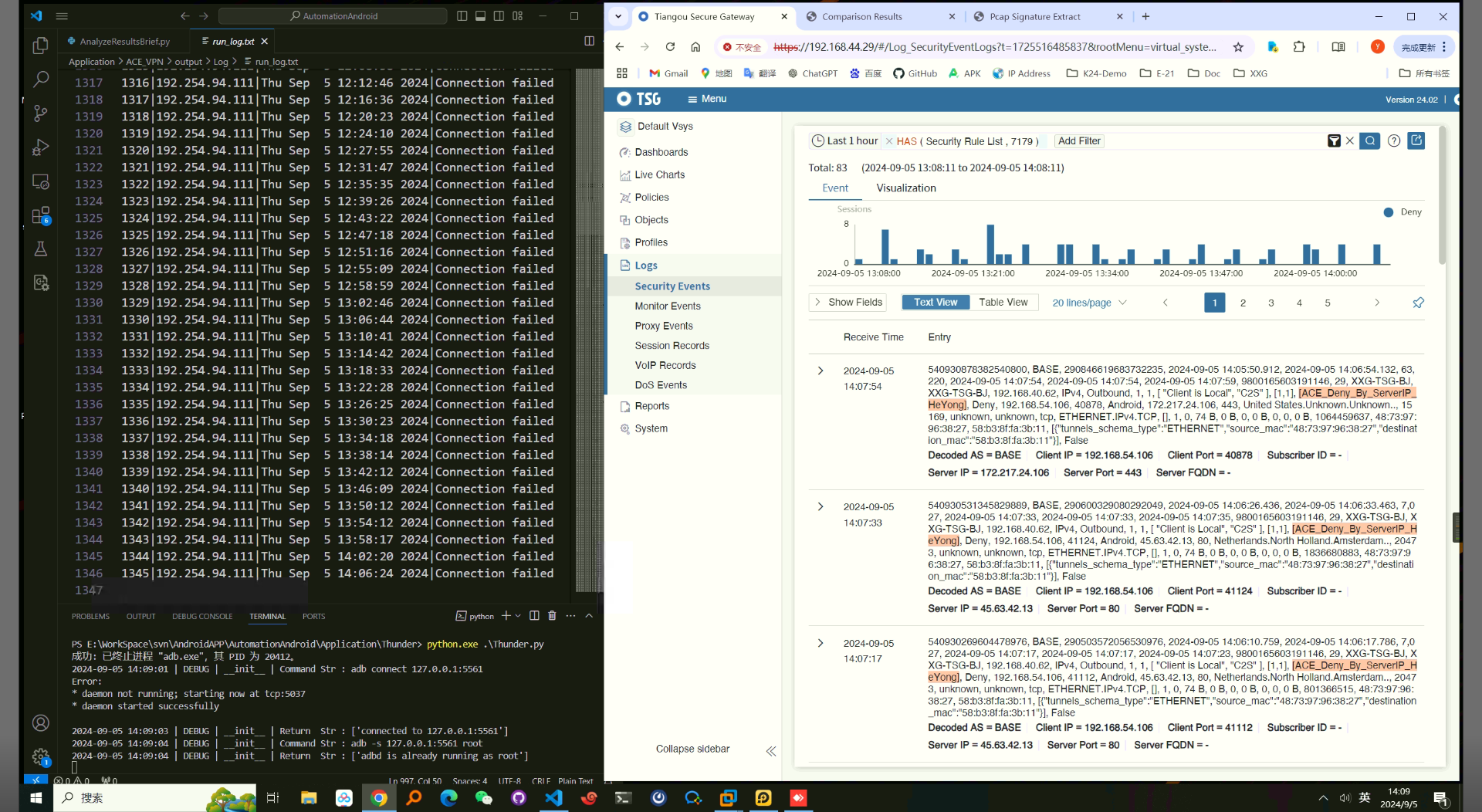Go to page 3 of log results
This screenshot has width=1482, height=812.
[x=1271, y=303]
